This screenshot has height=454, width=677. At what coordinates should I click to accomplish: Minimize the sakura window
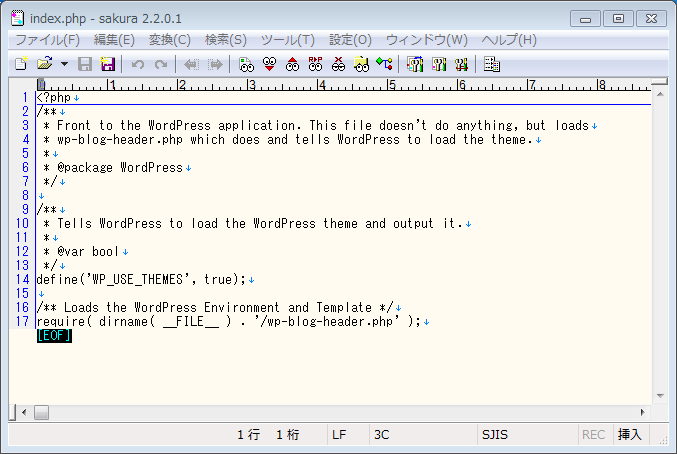tap(585, 19)
